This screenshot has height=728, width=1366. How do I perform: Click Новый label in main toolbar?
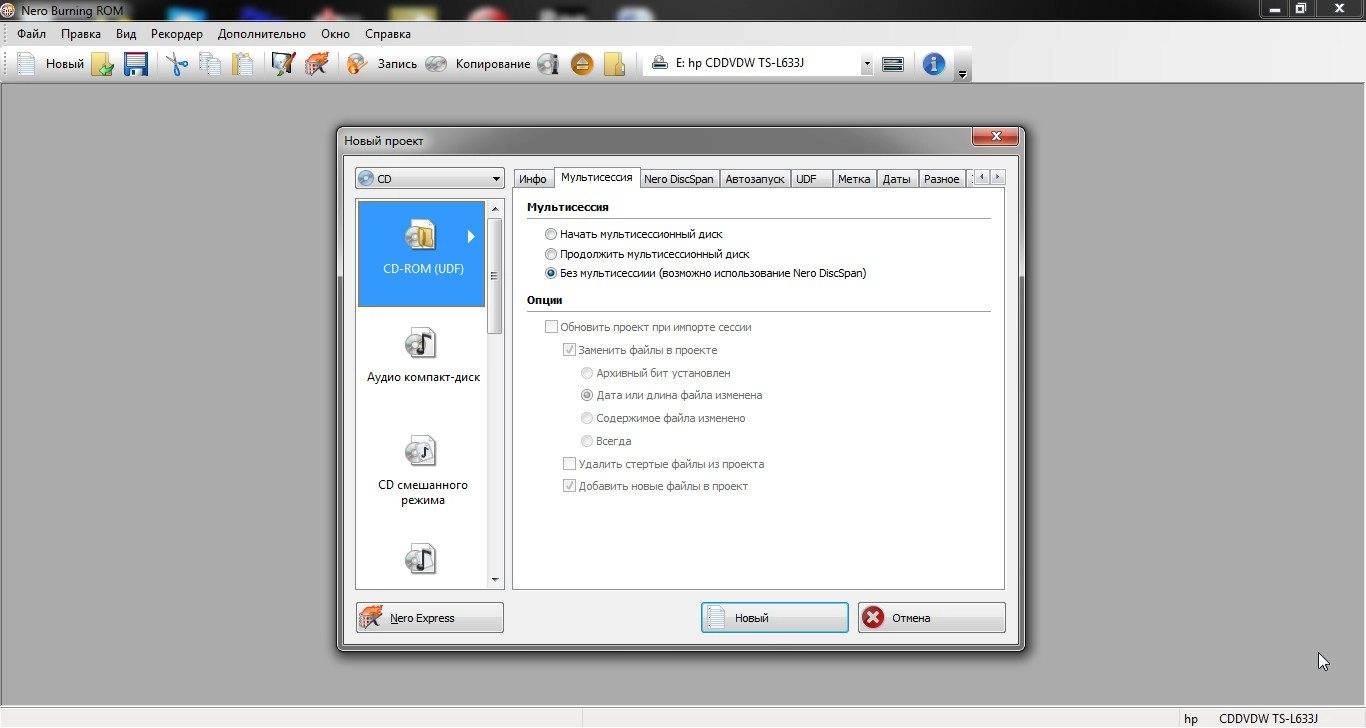[x=65, y=64]
